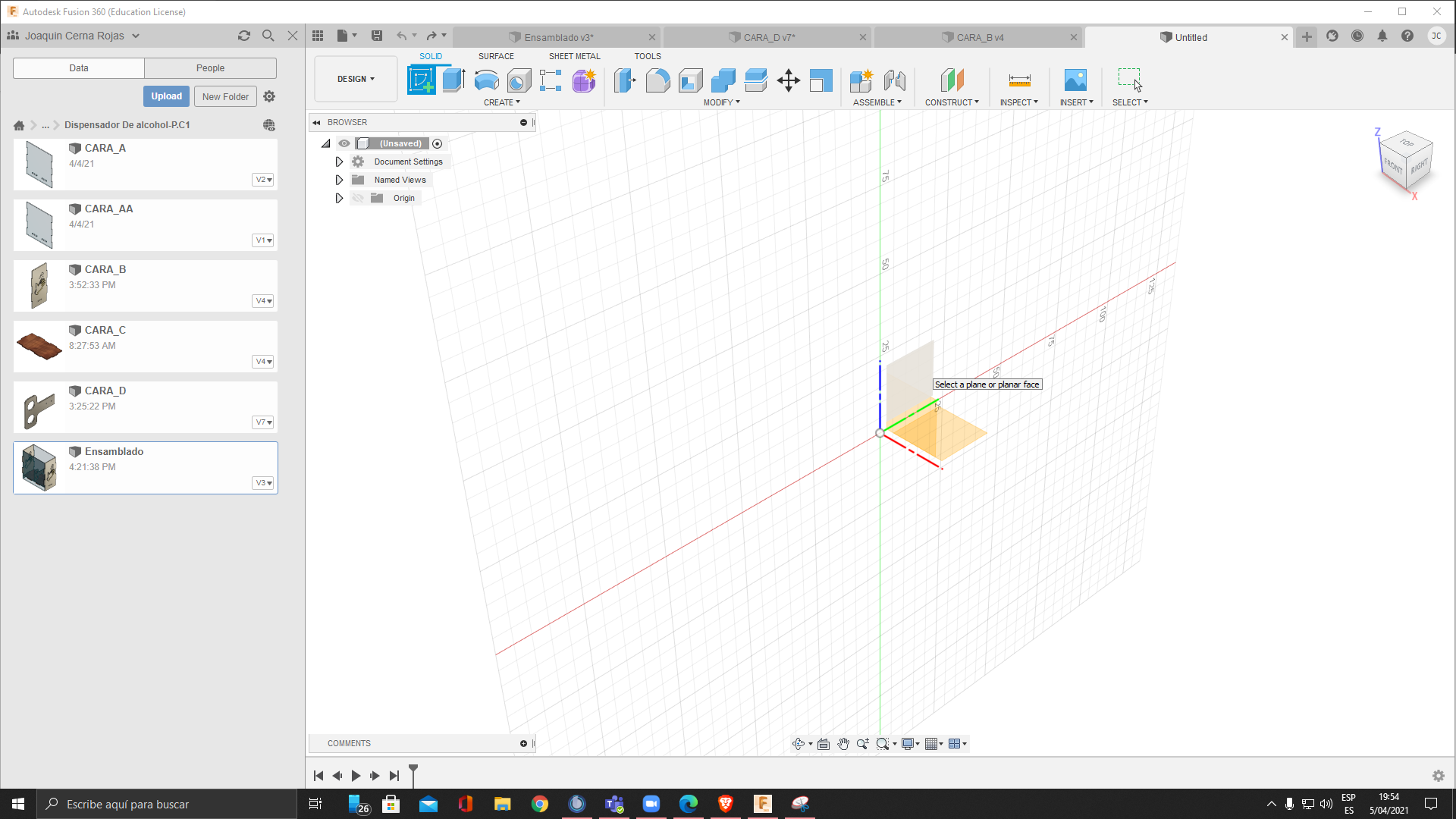Image resolution: width=1456 pixels, height=819 pixels.
Task: Toggle the Browser panel pin dot
Action: tap(523, 122)
